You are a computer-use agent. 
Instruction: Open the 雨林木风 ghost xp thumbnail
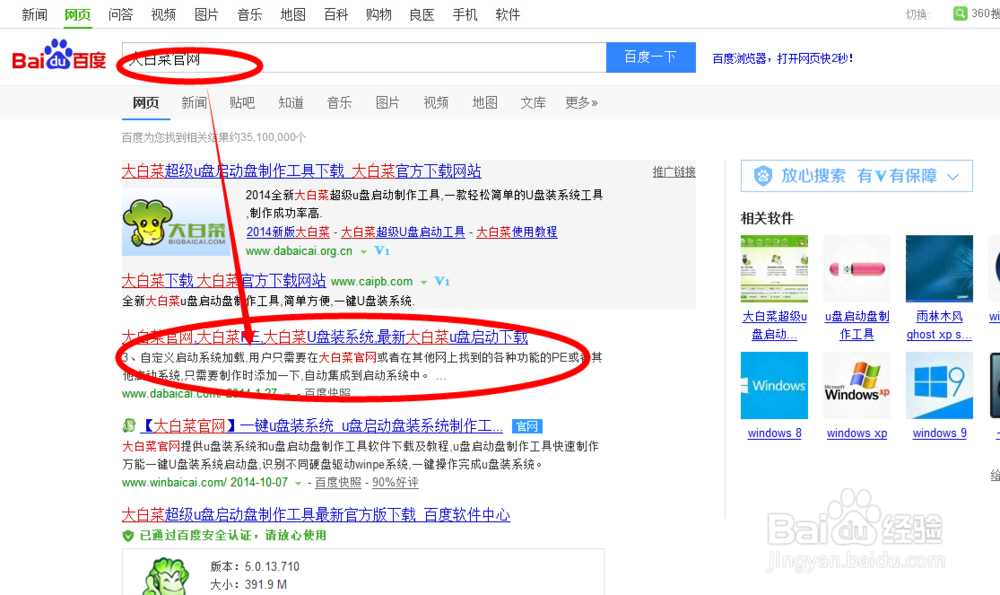pos(939,268)
